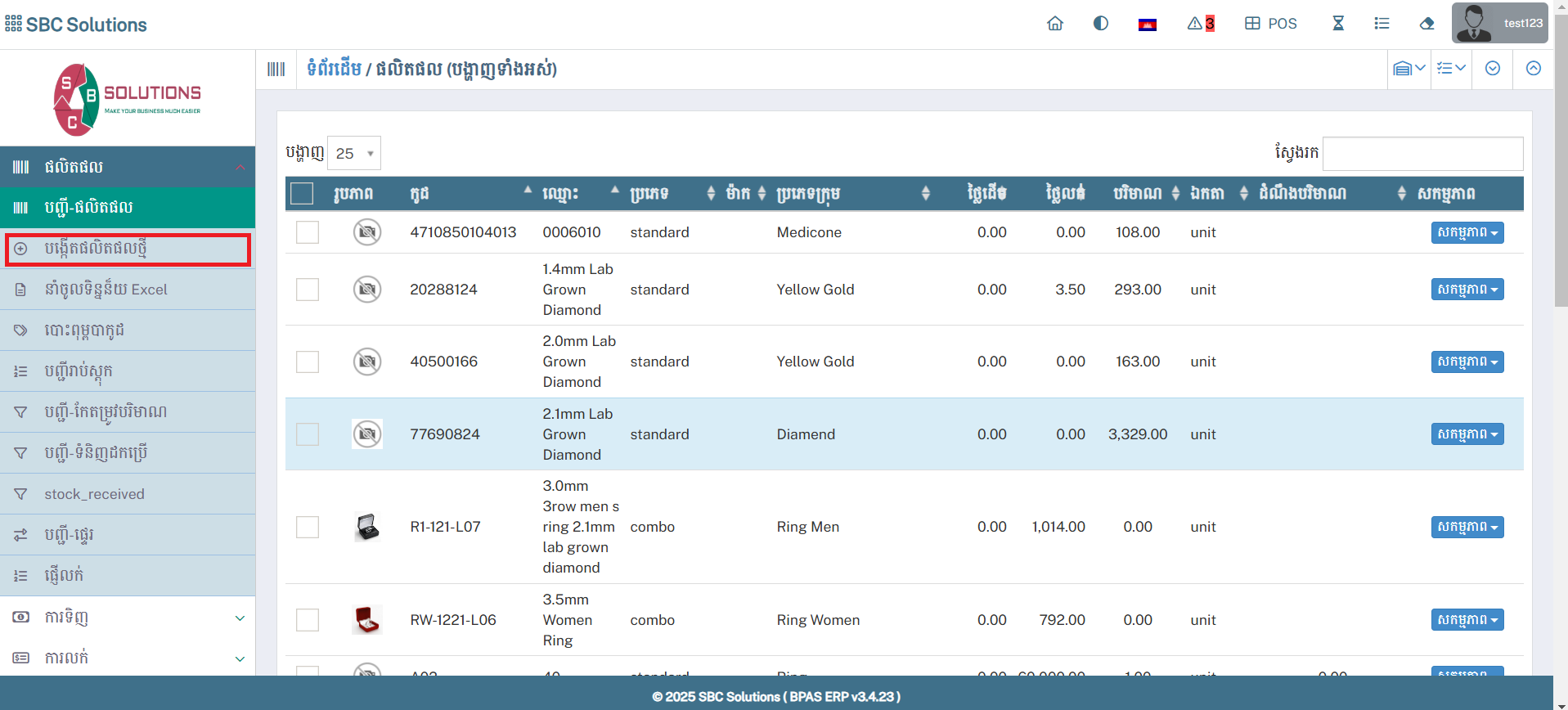Expand the collapsed purchases menu below ផ្ញើលក់

tap(128, 617)
